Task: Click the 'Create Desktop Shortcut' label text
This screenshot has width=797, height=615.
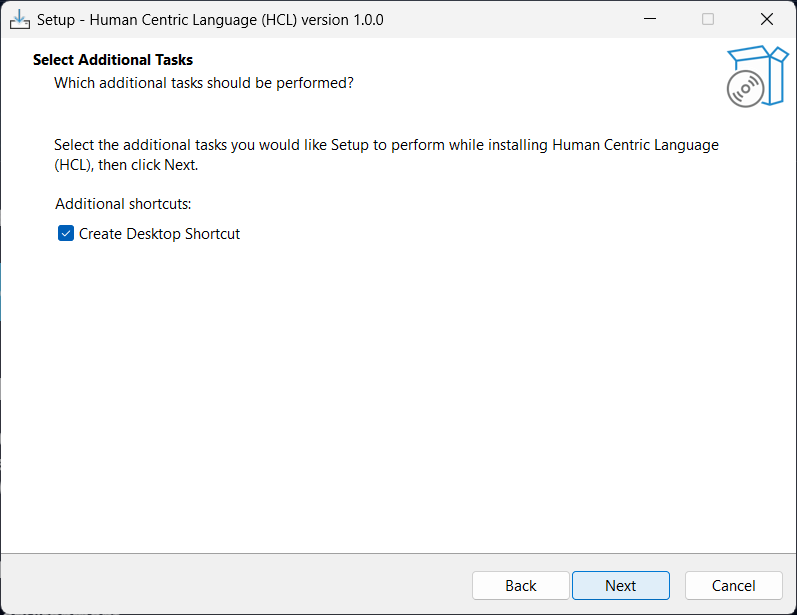Action: 159,234
